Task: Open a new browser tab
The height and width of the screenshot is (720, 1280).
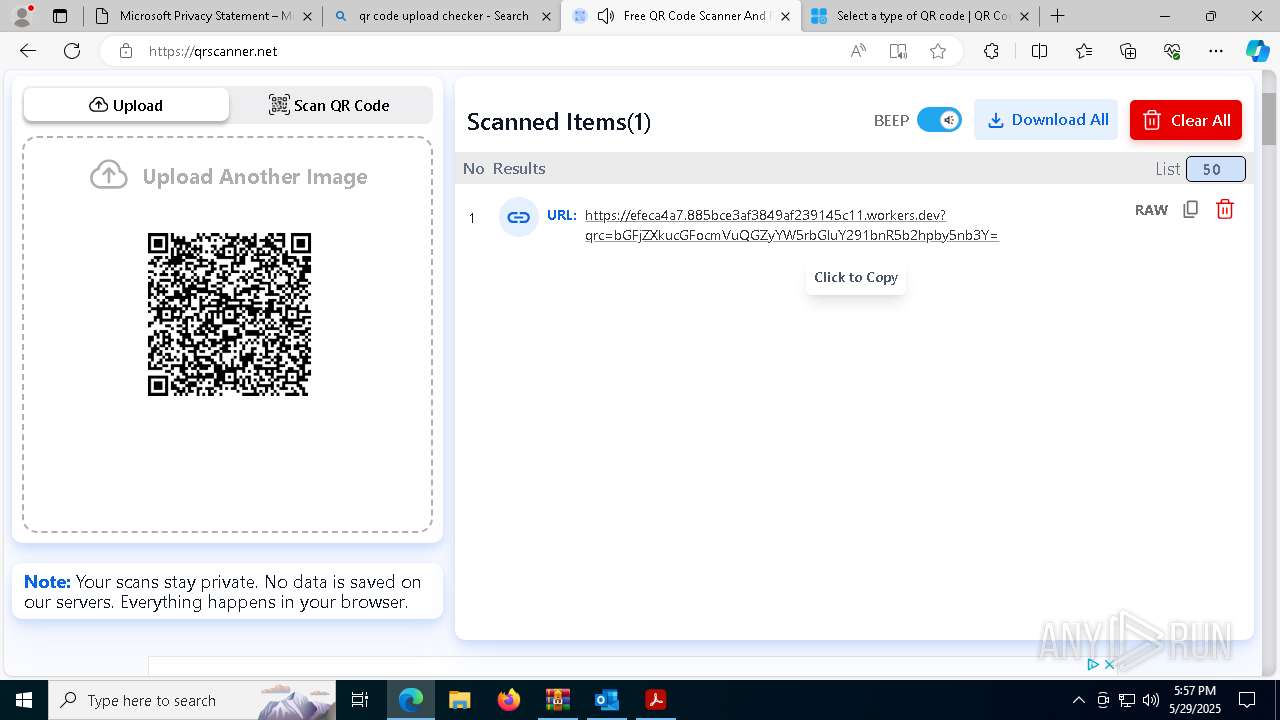Action: 1057,16
